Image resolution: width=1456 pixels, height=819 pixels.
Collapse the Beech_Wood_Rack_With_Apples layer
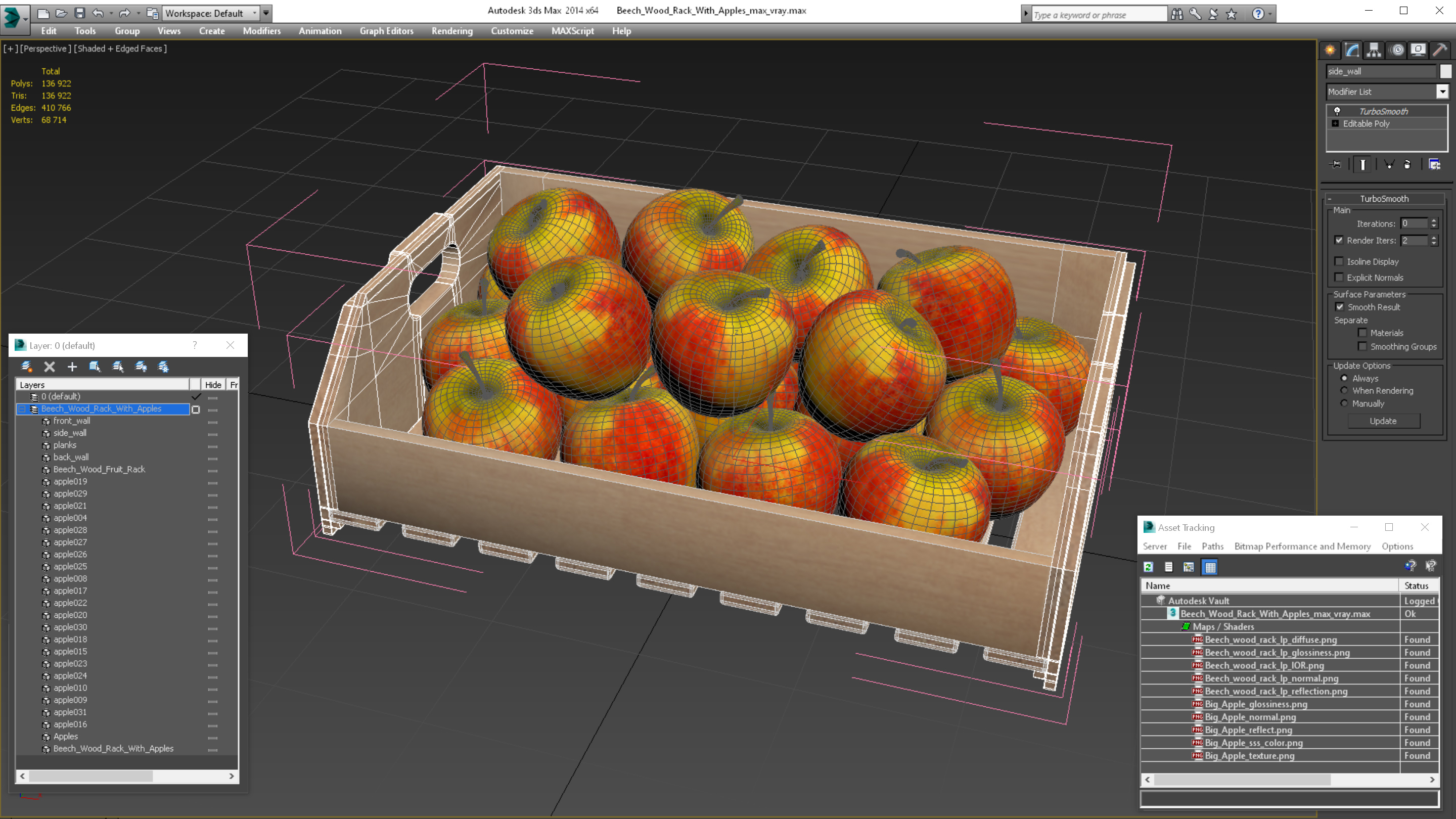pos(23,408)
